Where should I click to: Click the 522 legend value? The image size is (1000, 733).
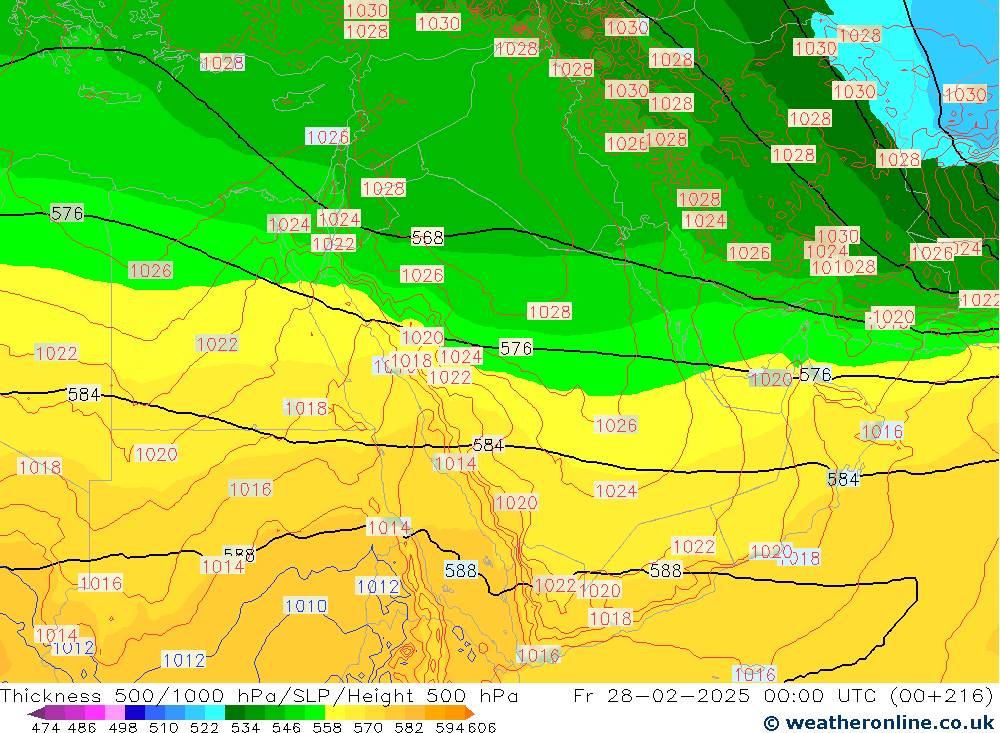coord(204,727)
